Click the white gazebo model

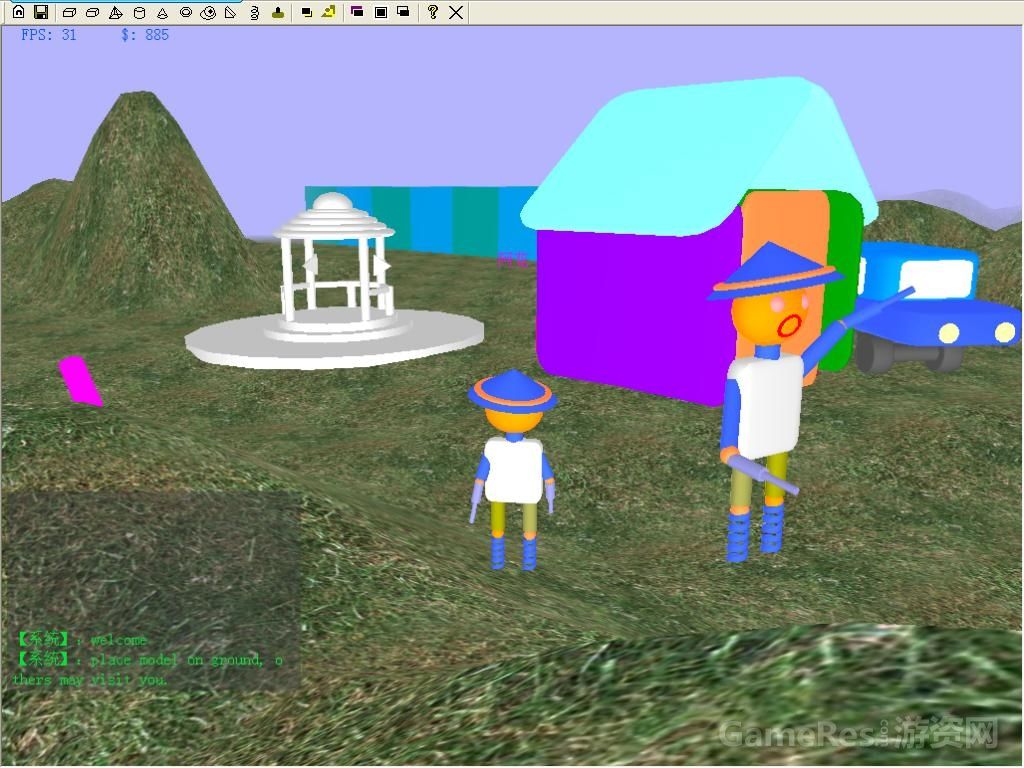coord(335,270)
